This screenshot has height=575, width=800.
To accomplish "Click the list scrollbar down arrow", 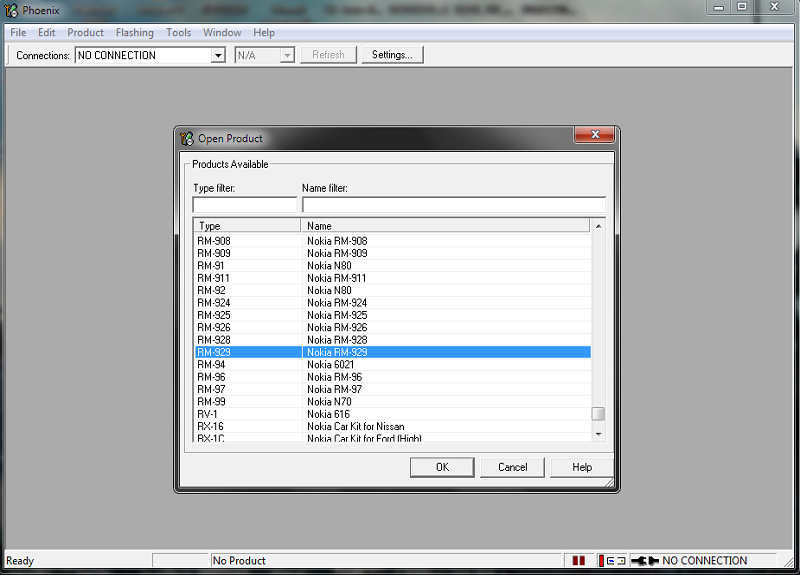I will point(598,434).
